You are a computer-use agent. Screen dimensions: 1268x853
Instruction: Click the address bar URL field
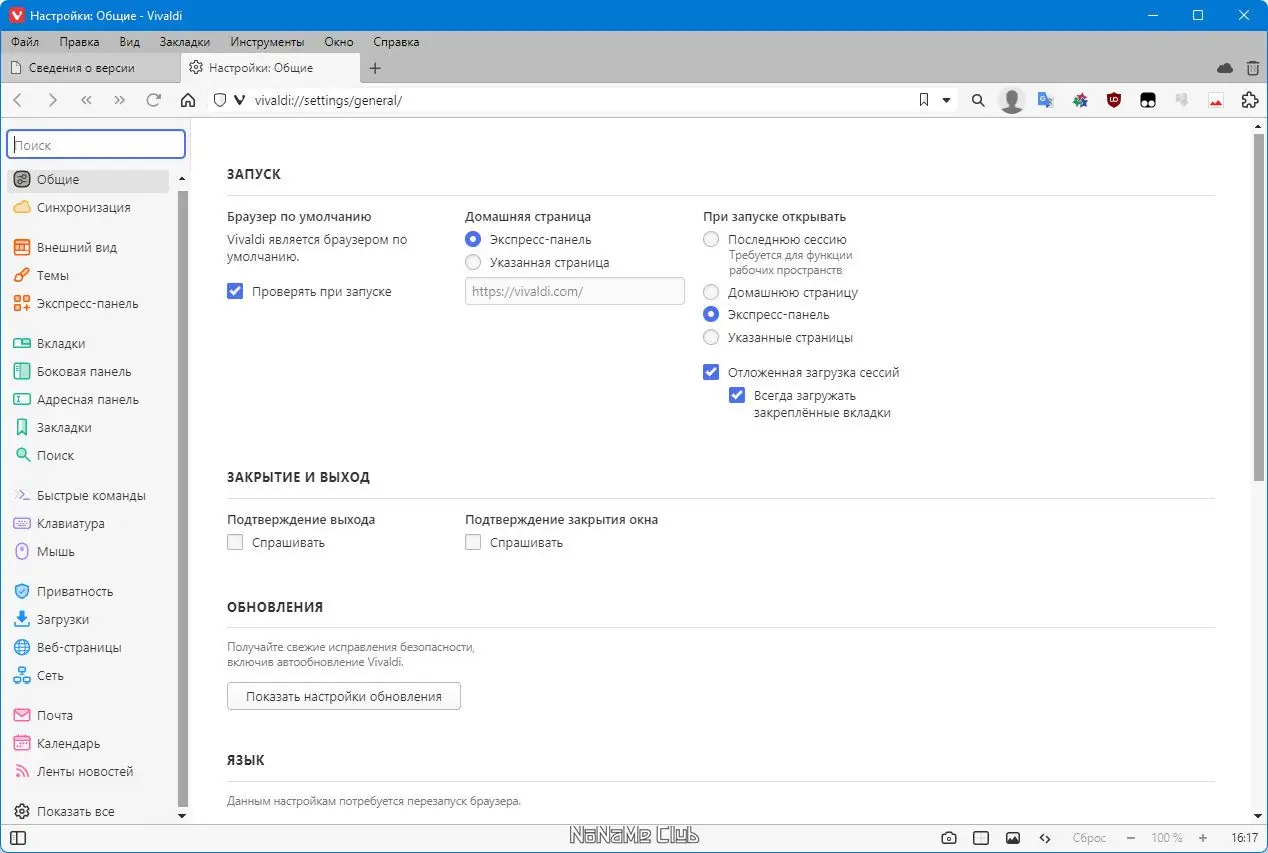(x=580, y=100)
